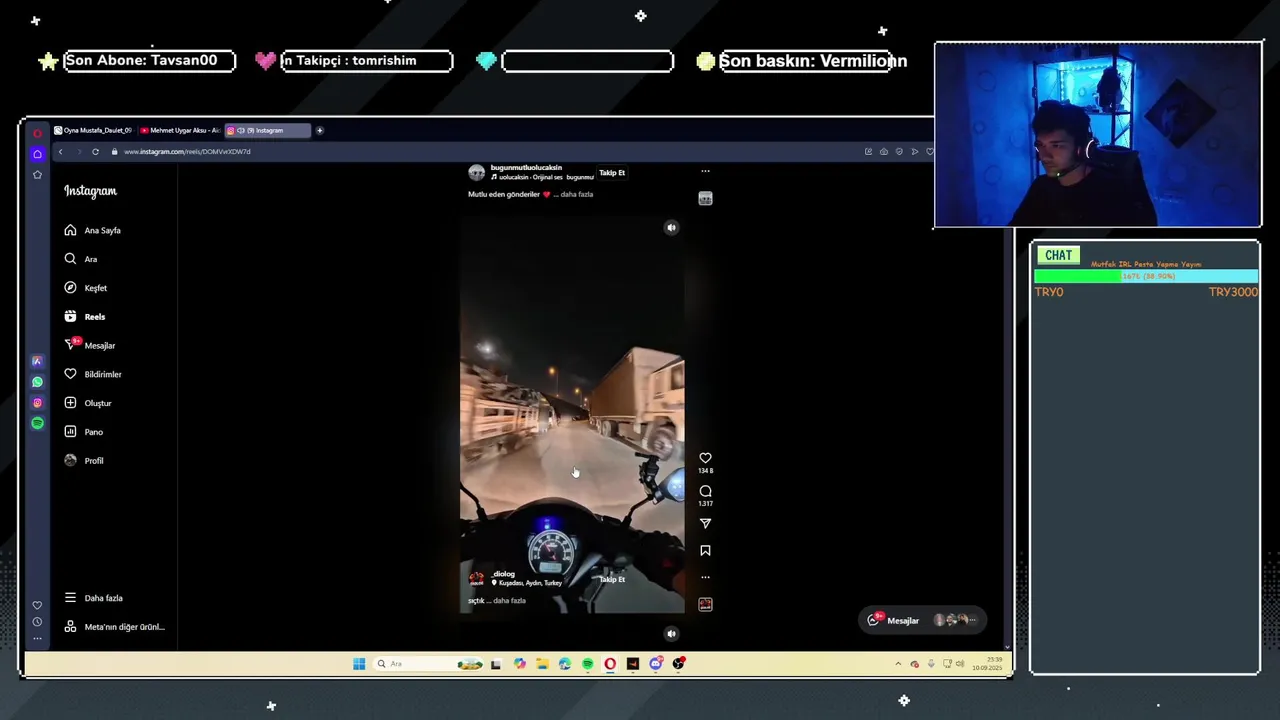Open the bugunmutluolucaksin profile link
This screenshot has height=720, width=1280.
pyautogui.click(x=526, y=168)
